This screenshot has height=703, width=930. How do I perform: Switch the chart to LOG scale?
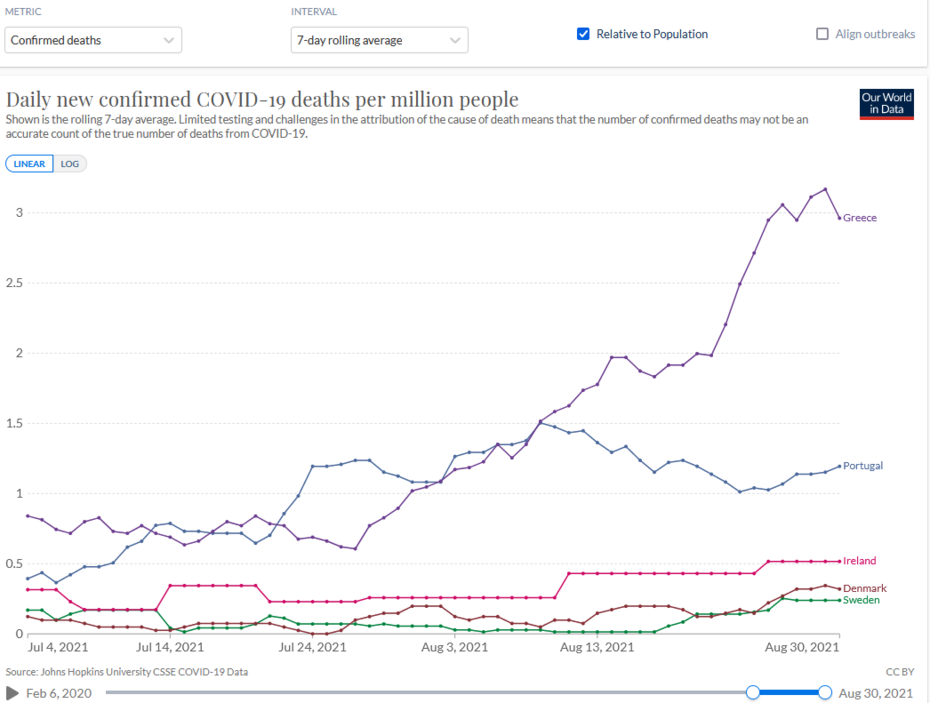tap(70, 164)
